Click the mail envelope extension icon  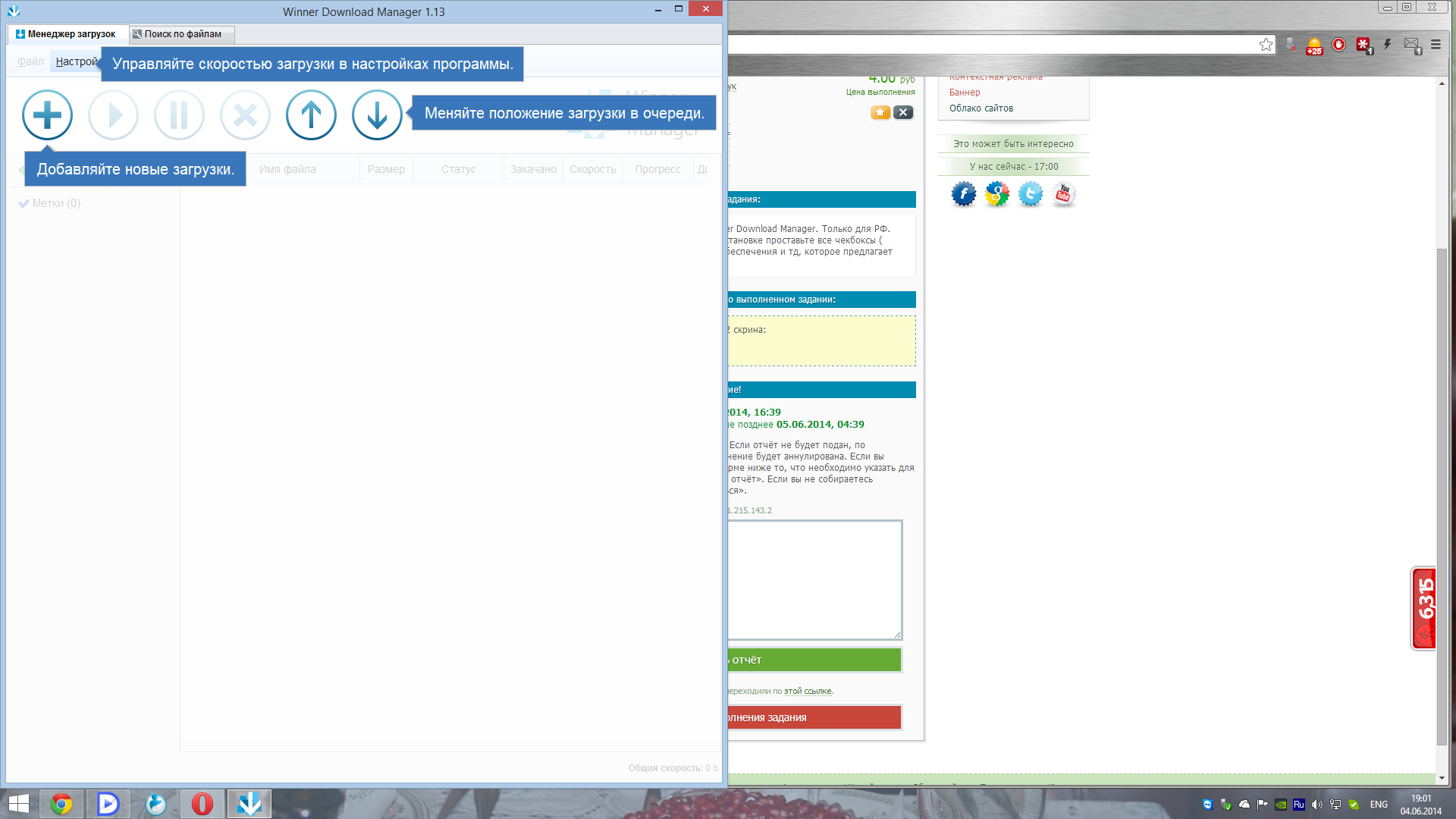[1412, 45]
